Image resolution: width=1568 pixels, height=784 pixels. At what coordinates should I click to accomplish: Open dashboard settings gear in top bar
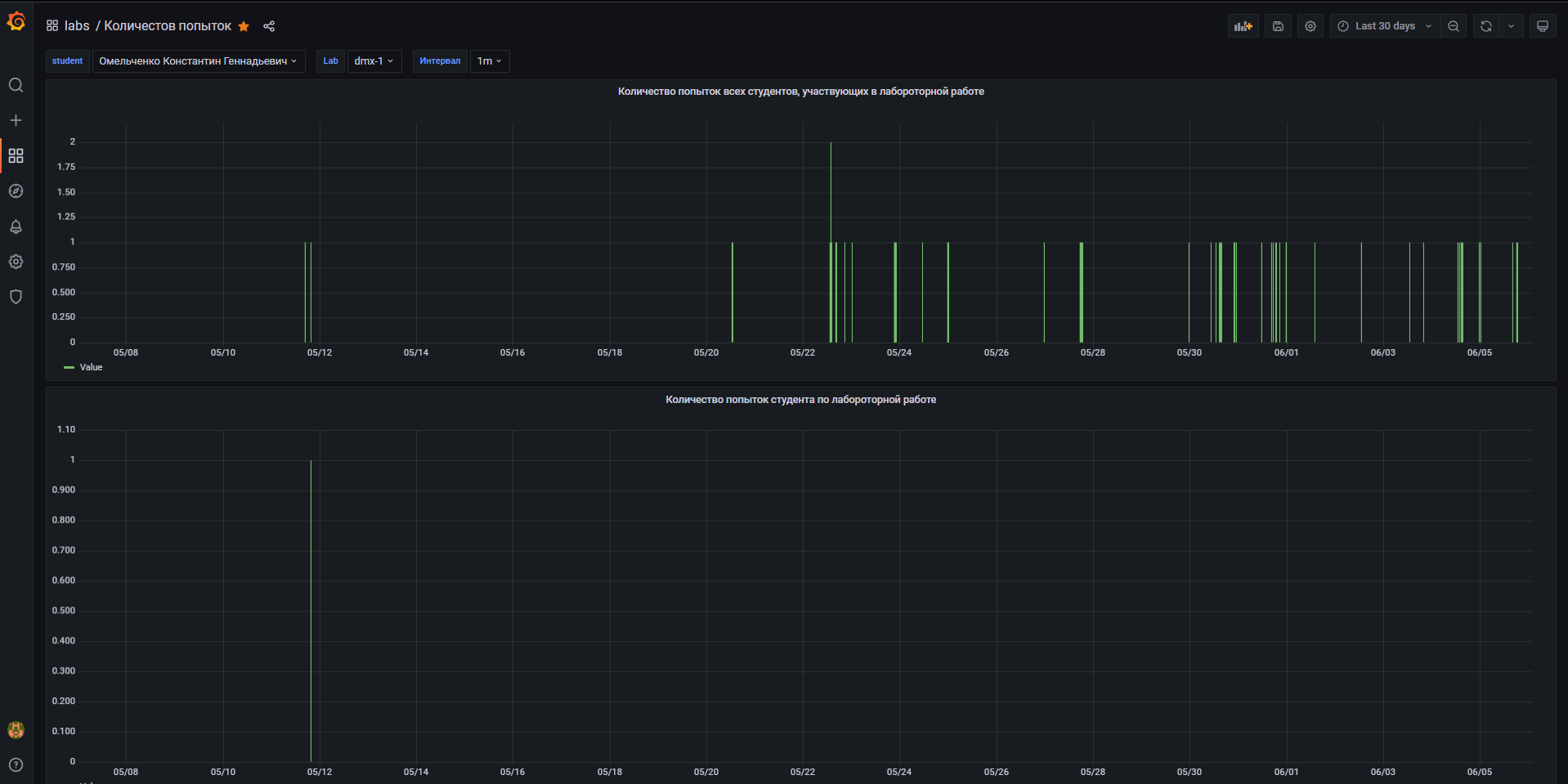(1310, 26)
